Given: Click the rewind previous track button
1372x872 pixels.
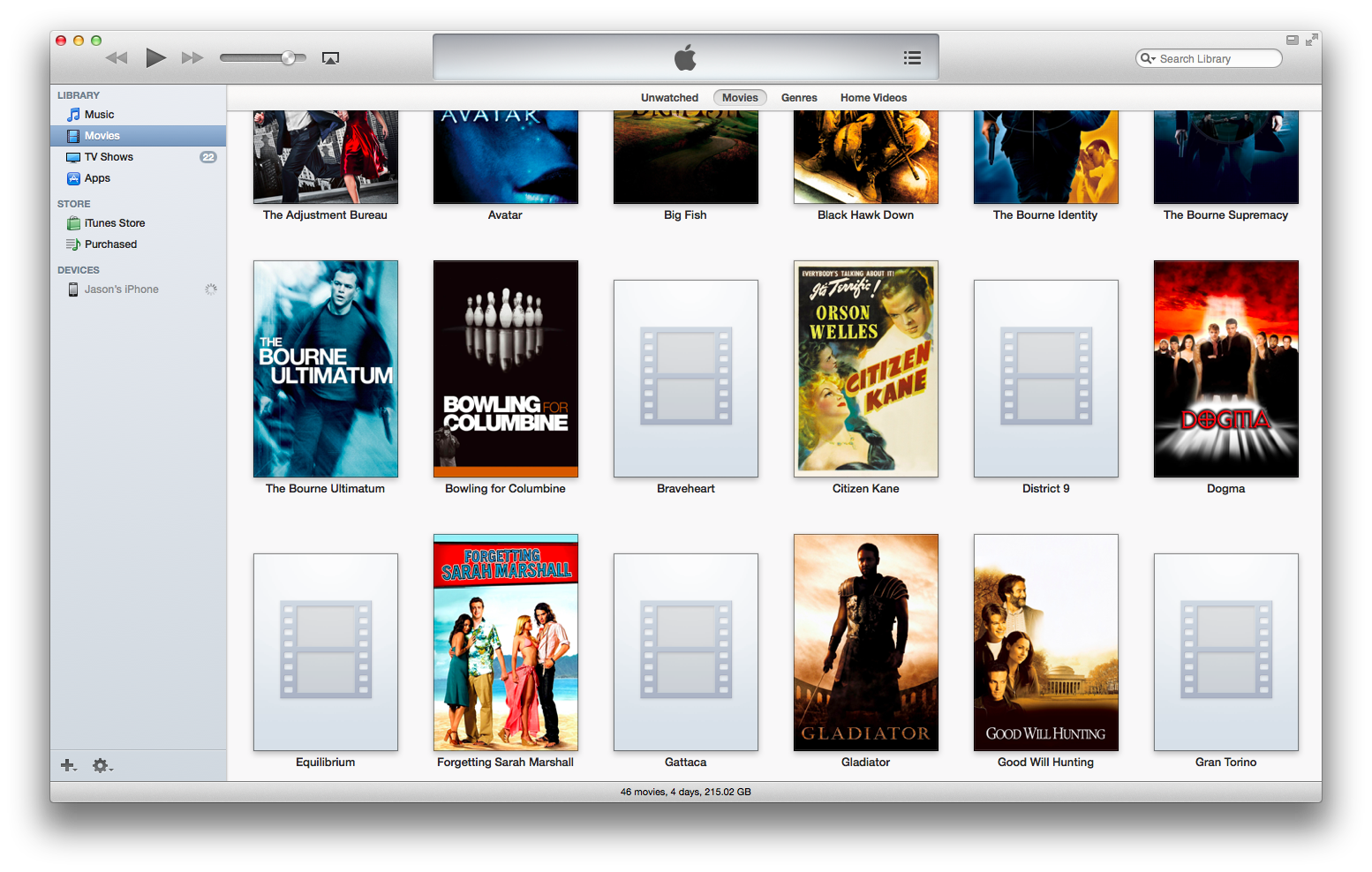Looking at the screenshot, I should point(117,58).
